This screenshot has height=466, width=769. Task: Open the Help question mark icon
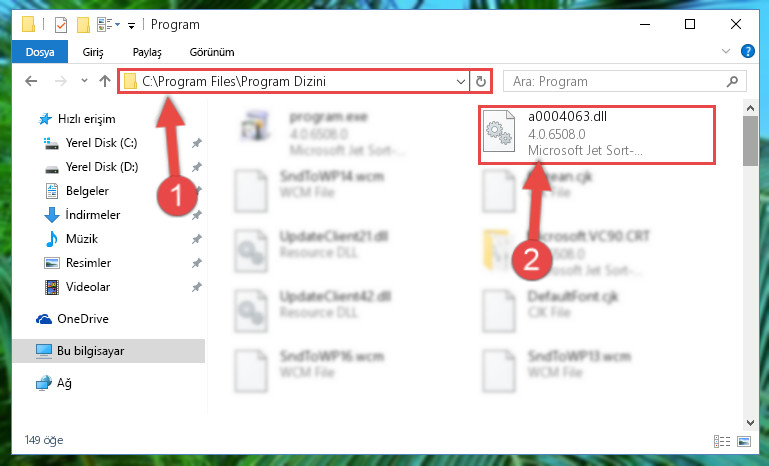[x=747, y=51]
